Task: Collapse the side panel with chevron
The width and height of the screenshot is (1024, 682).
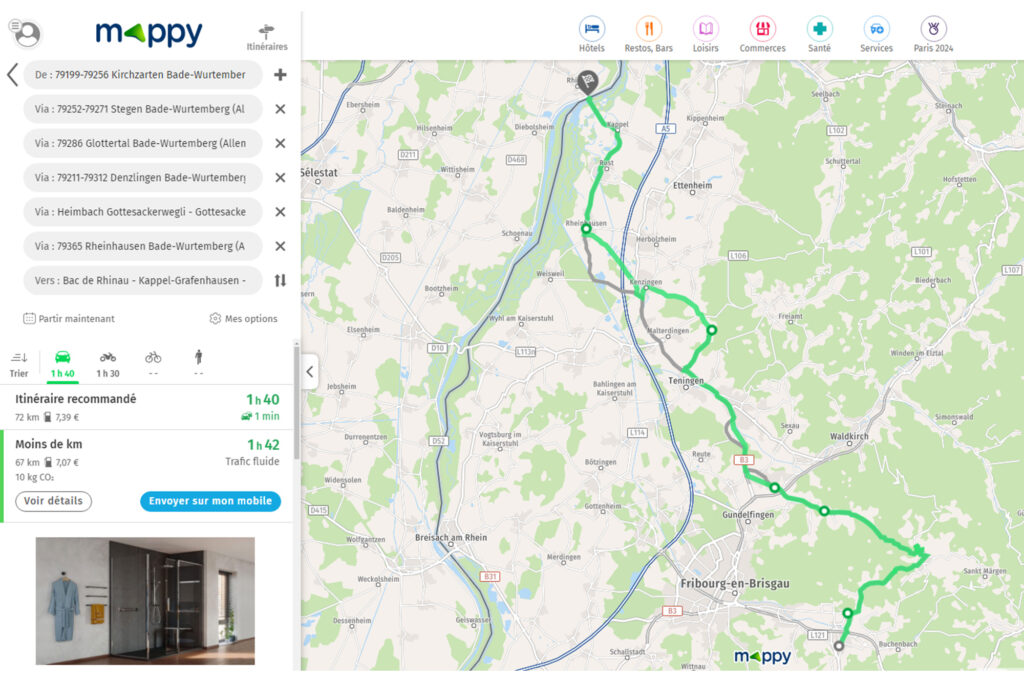Action: click(310, 372)
